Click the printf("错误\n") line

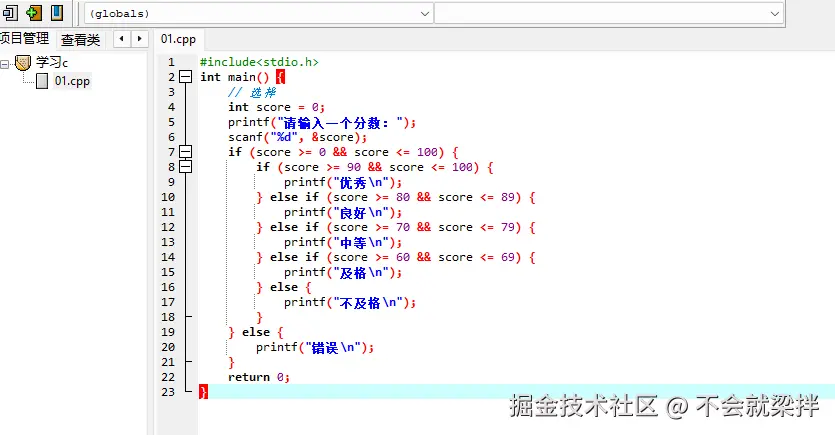coord(315,347)
